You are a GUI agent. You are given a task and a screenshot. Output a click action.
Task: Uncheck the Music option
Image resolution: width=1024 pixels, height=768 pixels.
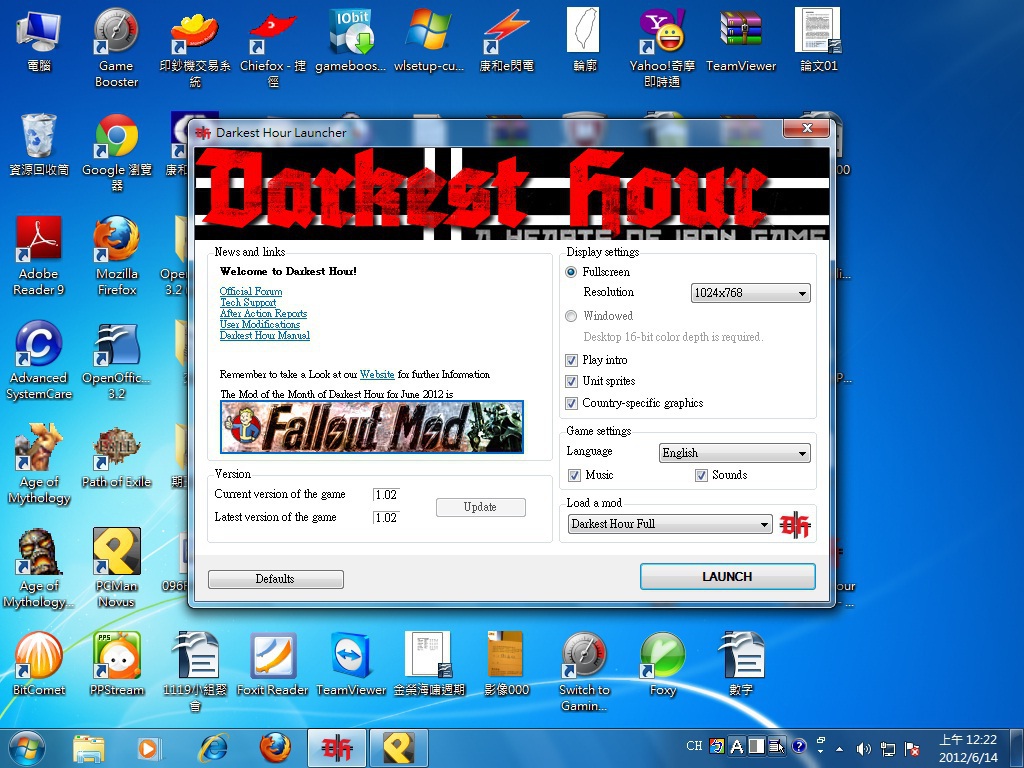575,476
